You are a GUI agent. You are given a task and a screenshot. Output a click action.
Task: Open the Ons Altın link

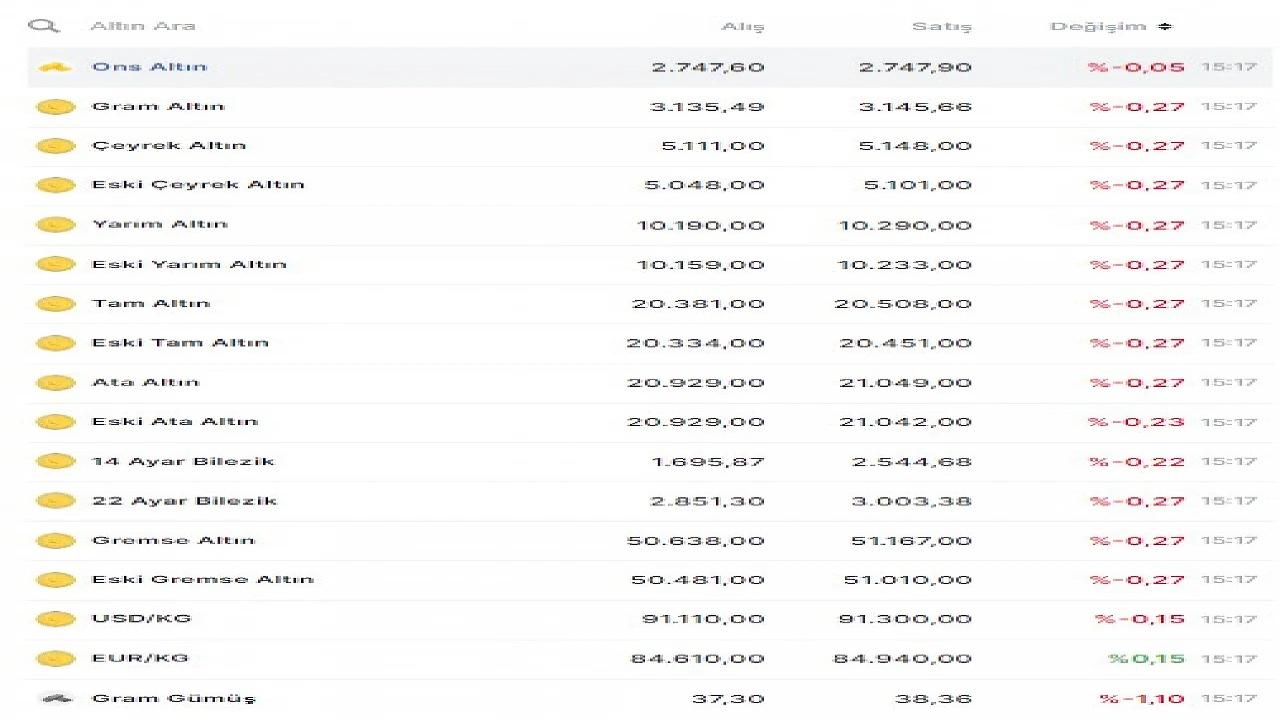[149, 67]
